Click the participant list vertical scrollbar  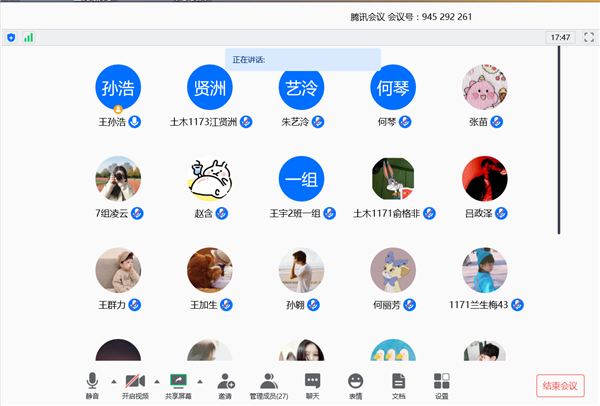[x=559, y=140]
